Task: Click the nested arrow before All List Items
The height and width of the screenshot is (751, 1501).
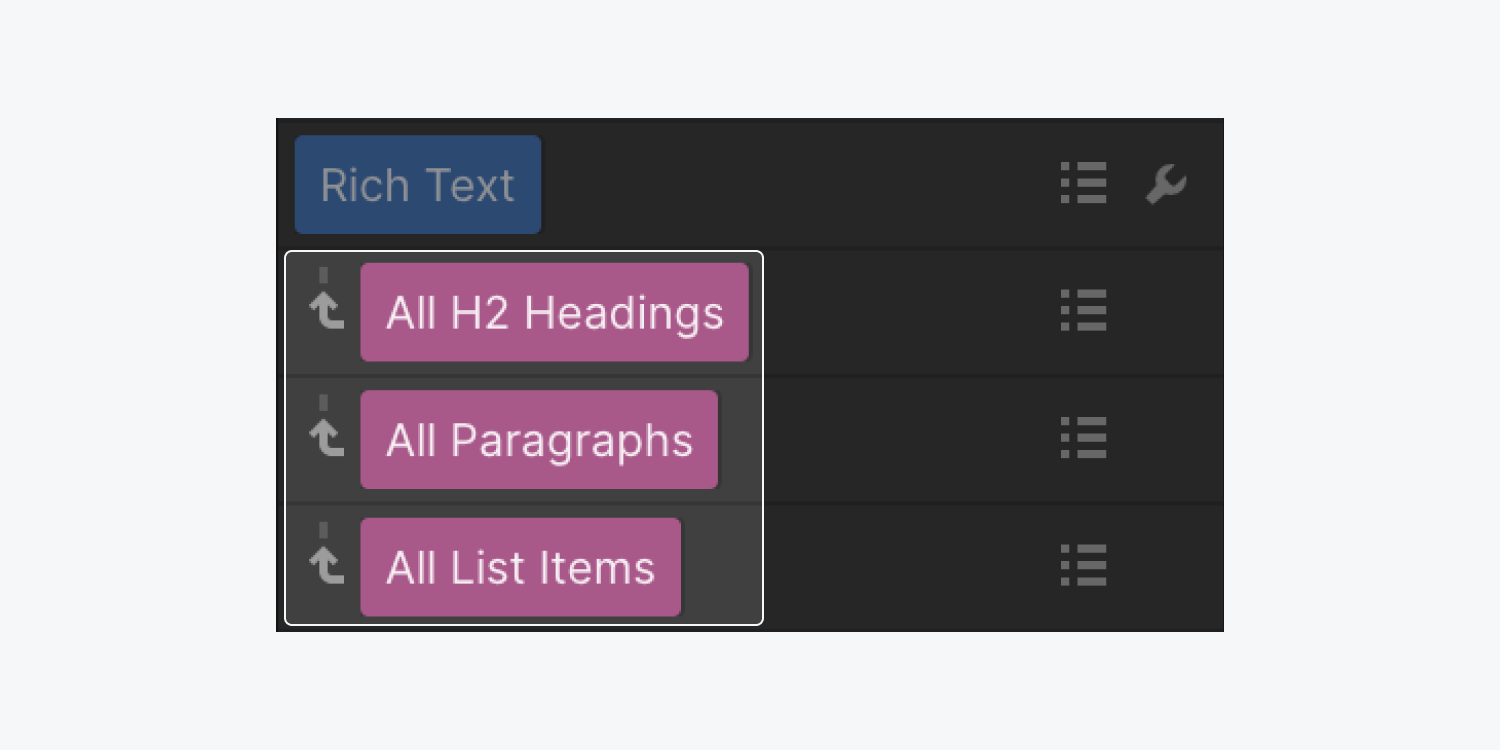Action: [327, 566]
